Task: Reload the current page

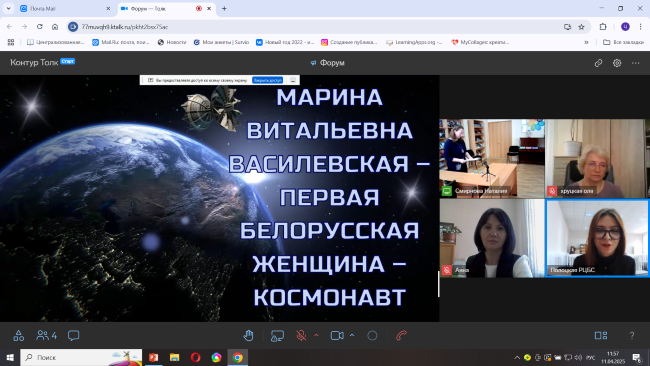Action: (x=39, y=27)
